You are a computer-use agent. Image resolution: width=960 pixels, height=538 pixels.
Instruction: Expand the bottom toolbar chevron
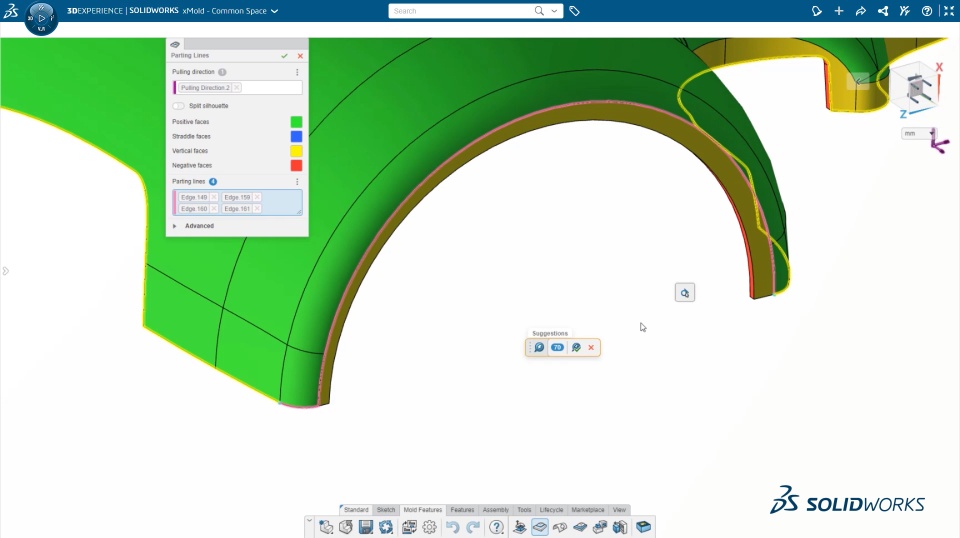pyautogui.click(x=309, y=521)
